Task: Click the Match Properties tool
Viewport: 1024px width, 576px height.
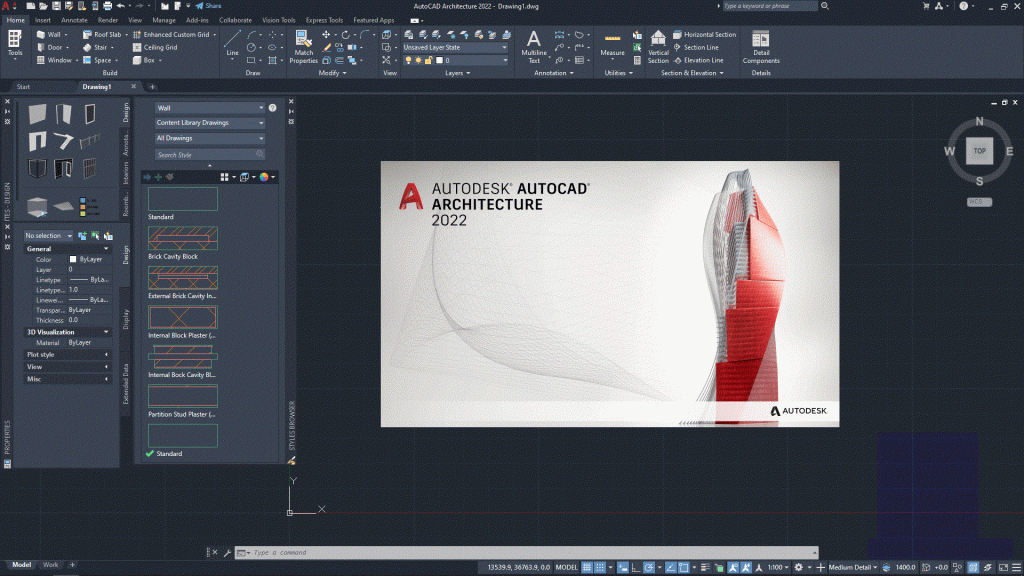Action: click(x=303, y=47)
